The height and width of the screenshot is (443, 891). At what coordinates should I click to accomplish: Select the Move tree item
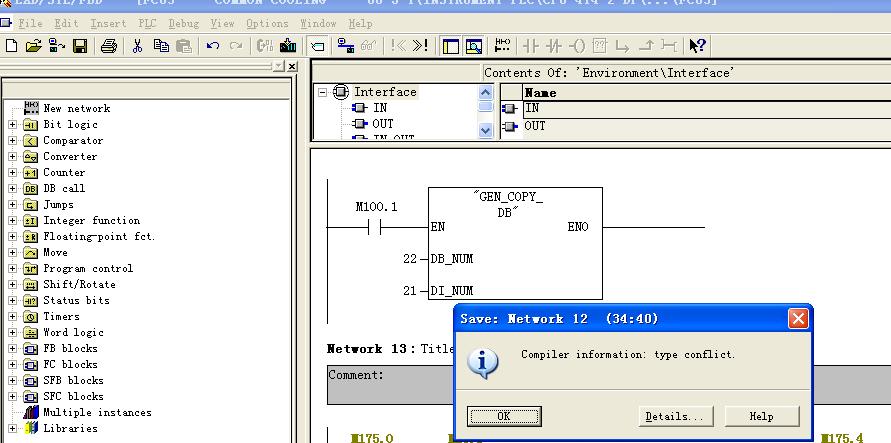click(56, 252)
